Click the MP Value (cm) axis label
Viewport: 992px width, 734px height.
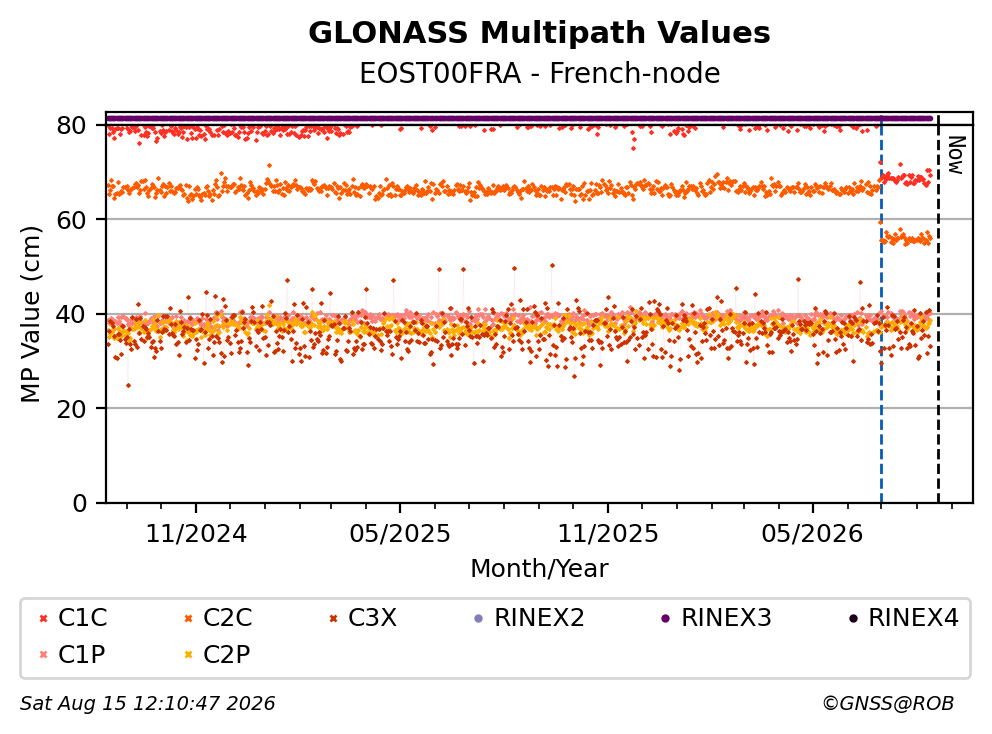pyautogui.click(x=30, y=314)
